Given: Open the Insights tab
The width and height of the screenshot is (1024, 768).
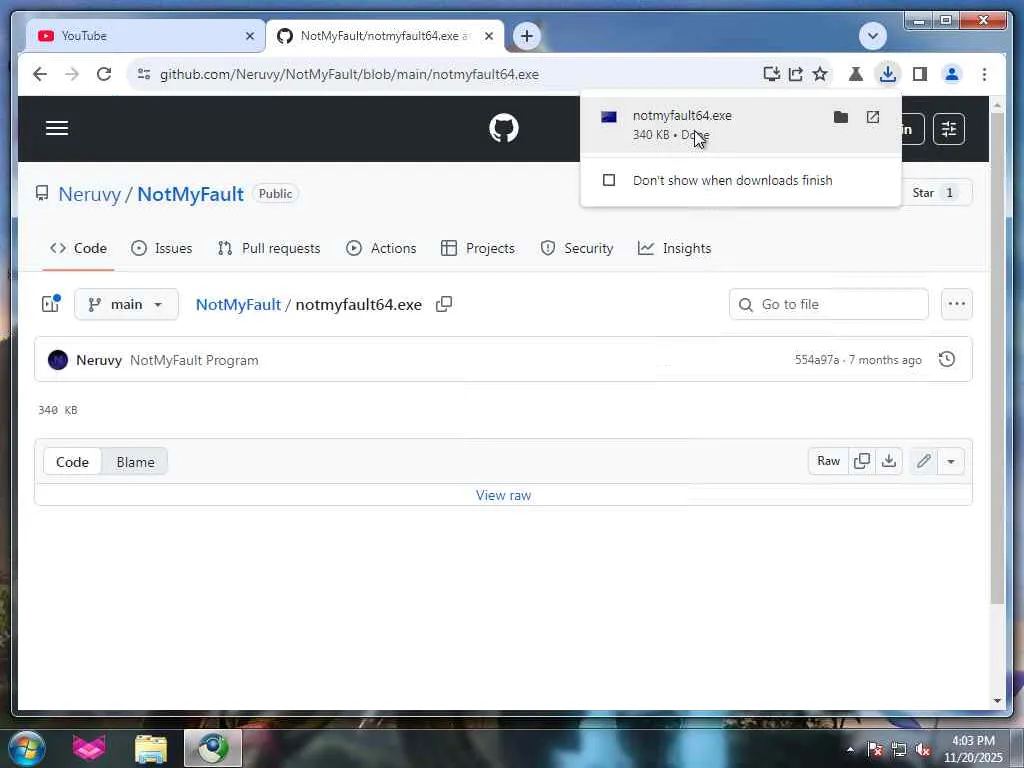Looking at the screenshot, I should tap(675, 248).
